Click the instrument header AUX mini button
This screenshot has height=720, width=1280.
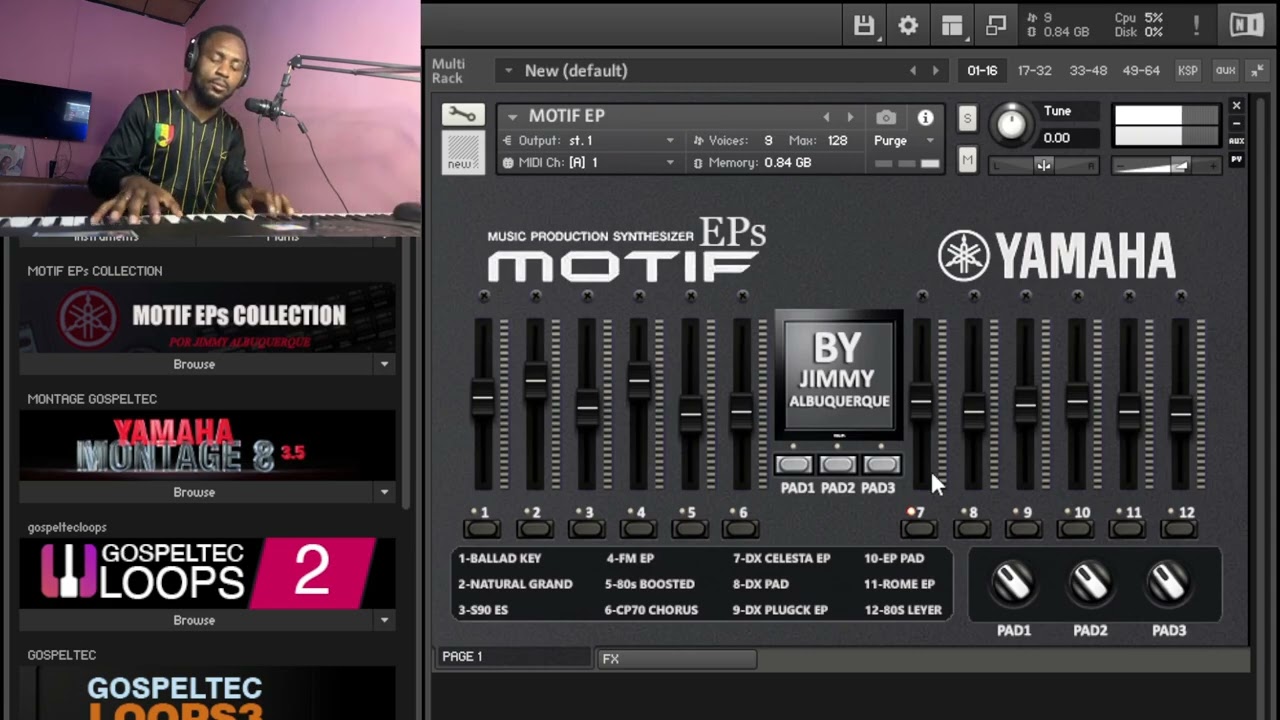point(1237,141)
